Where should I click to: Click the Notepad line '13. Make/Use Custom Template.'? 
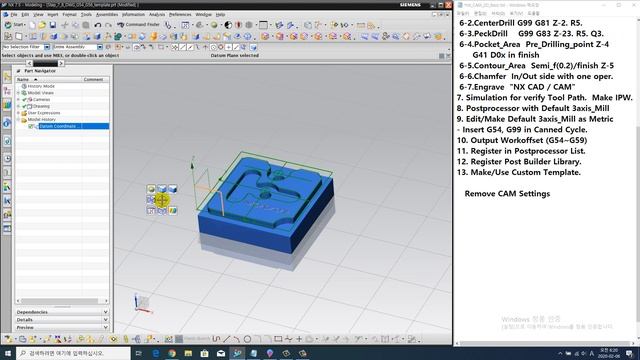(518, 173)
